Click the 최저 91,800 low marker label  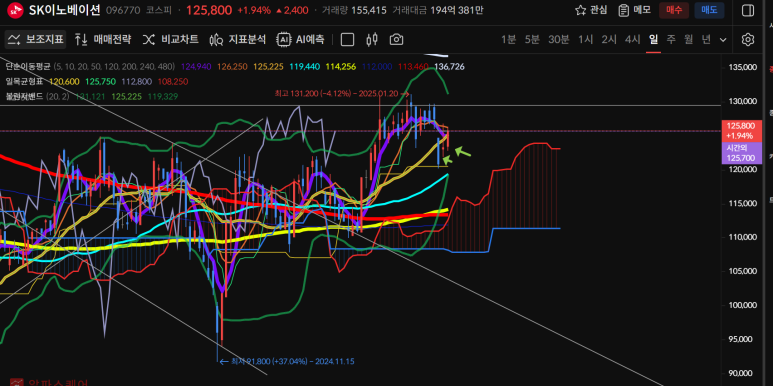287,361
